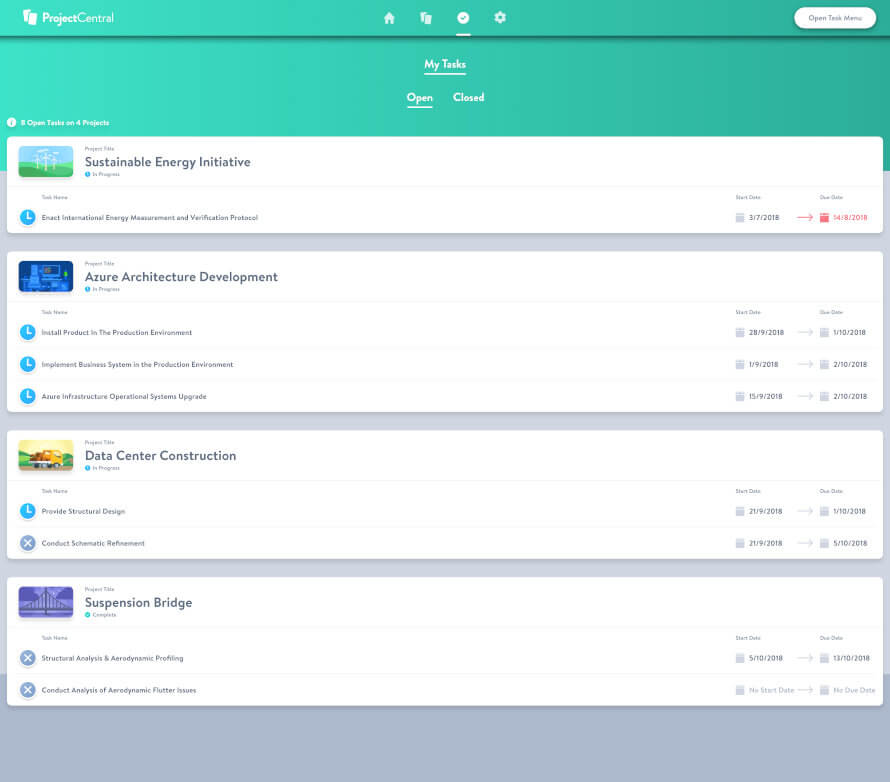Click the red overdue calendar icon for 14/8/2018

[x=824, y=216]
